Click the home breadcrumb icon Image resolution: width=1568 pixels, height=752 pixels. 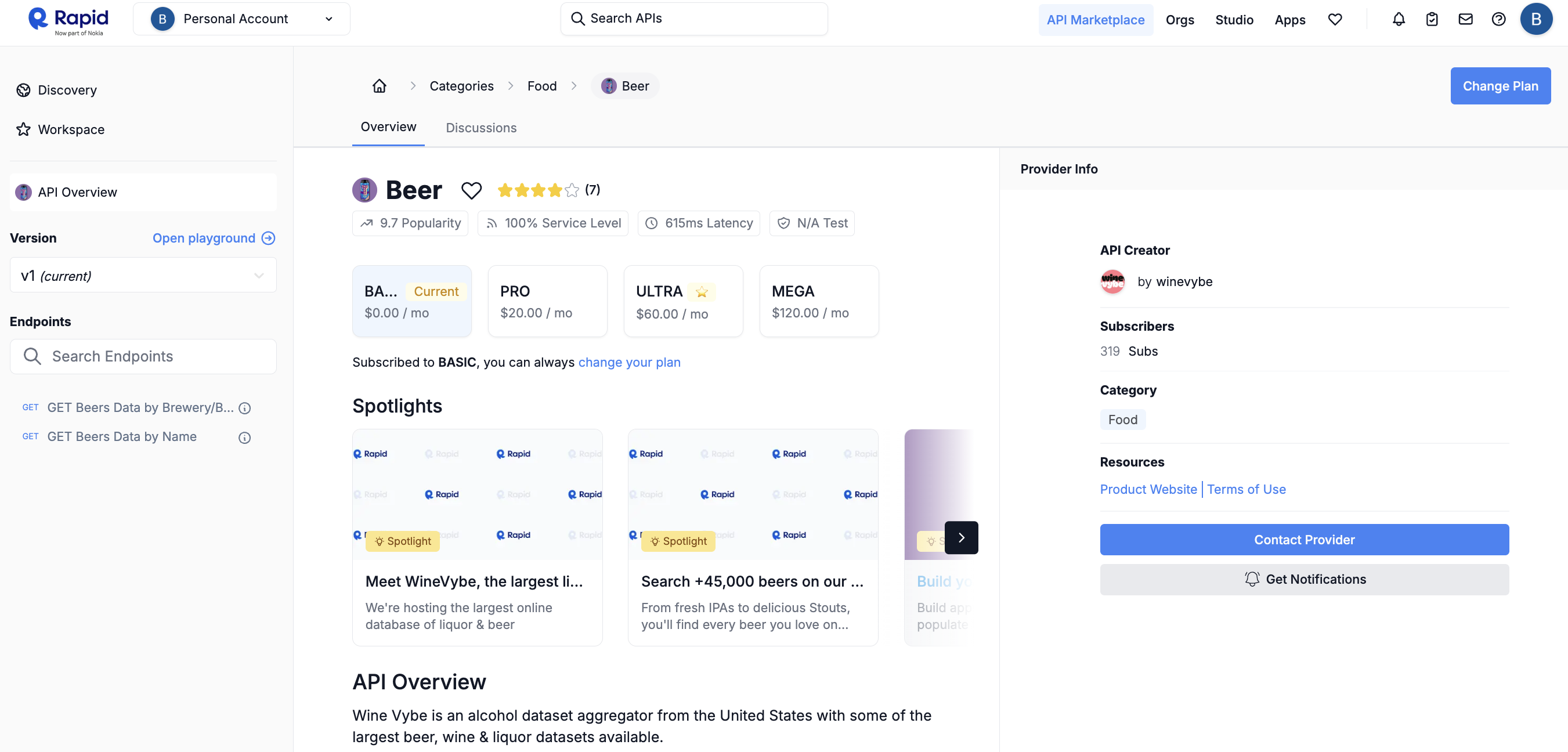click(x=378, y=86)
